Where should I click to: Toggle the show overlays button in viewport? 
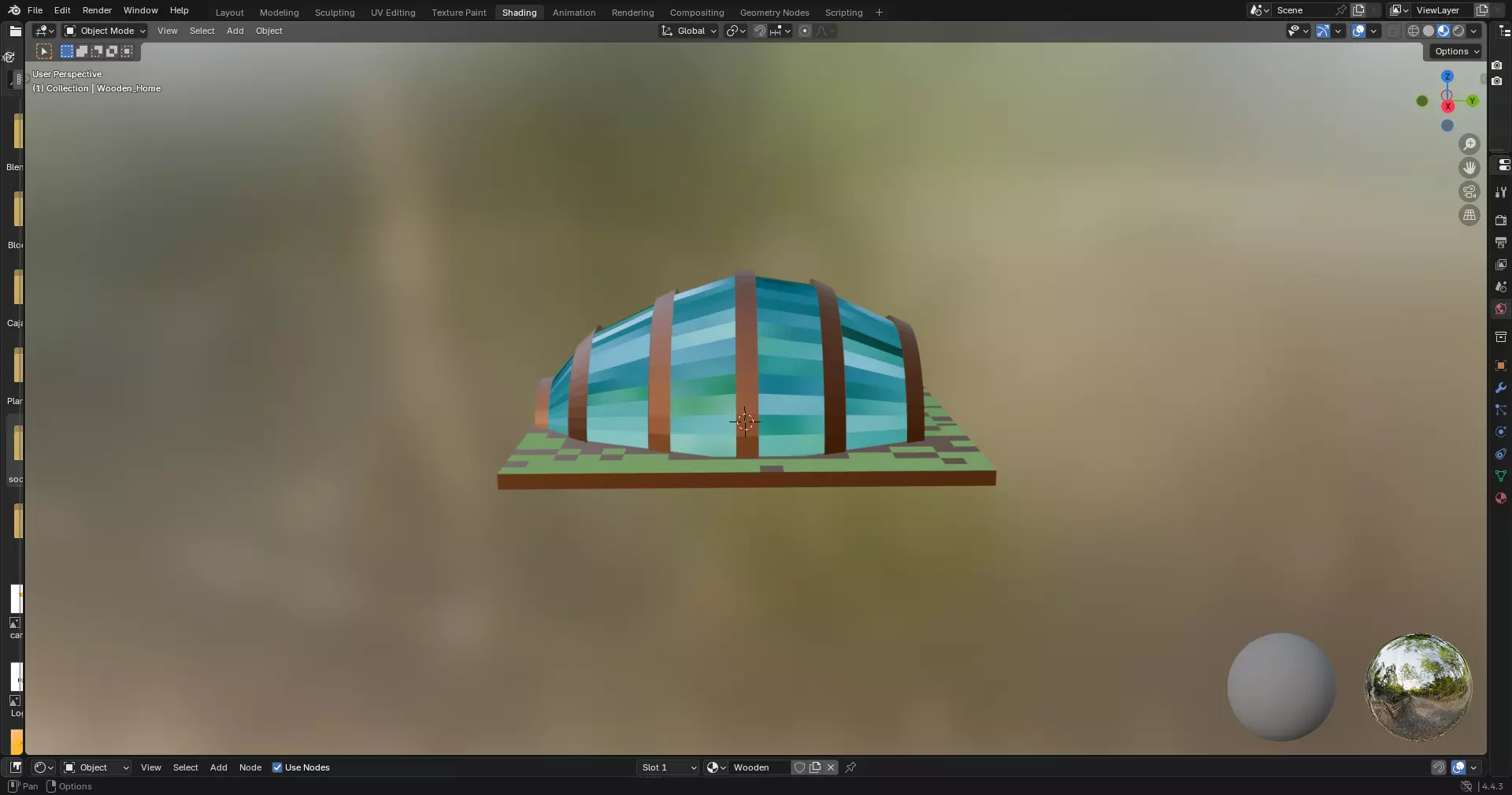click(1358, 31)
